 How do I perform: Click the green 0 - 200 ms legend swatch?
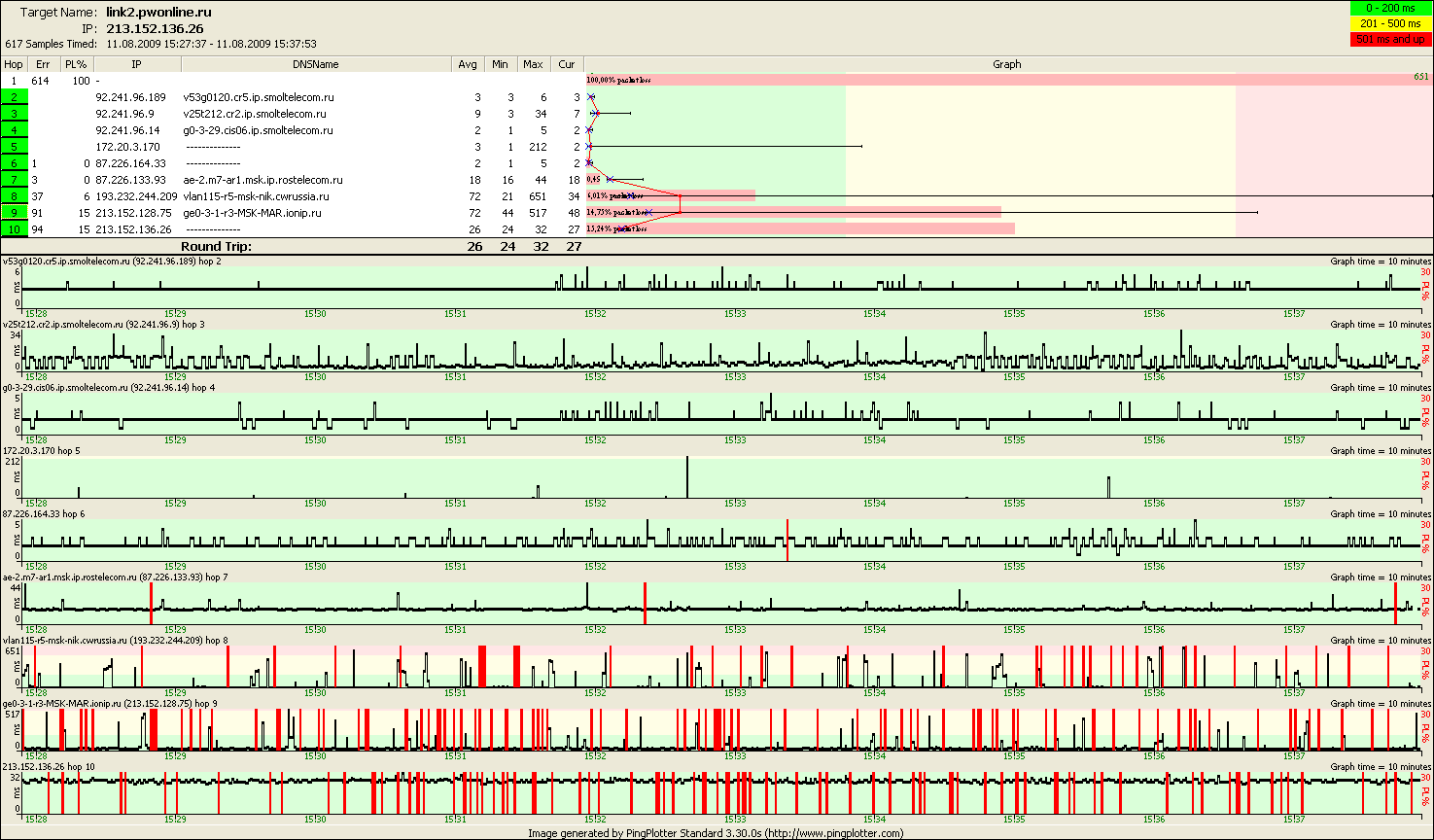click(1390, 9)
